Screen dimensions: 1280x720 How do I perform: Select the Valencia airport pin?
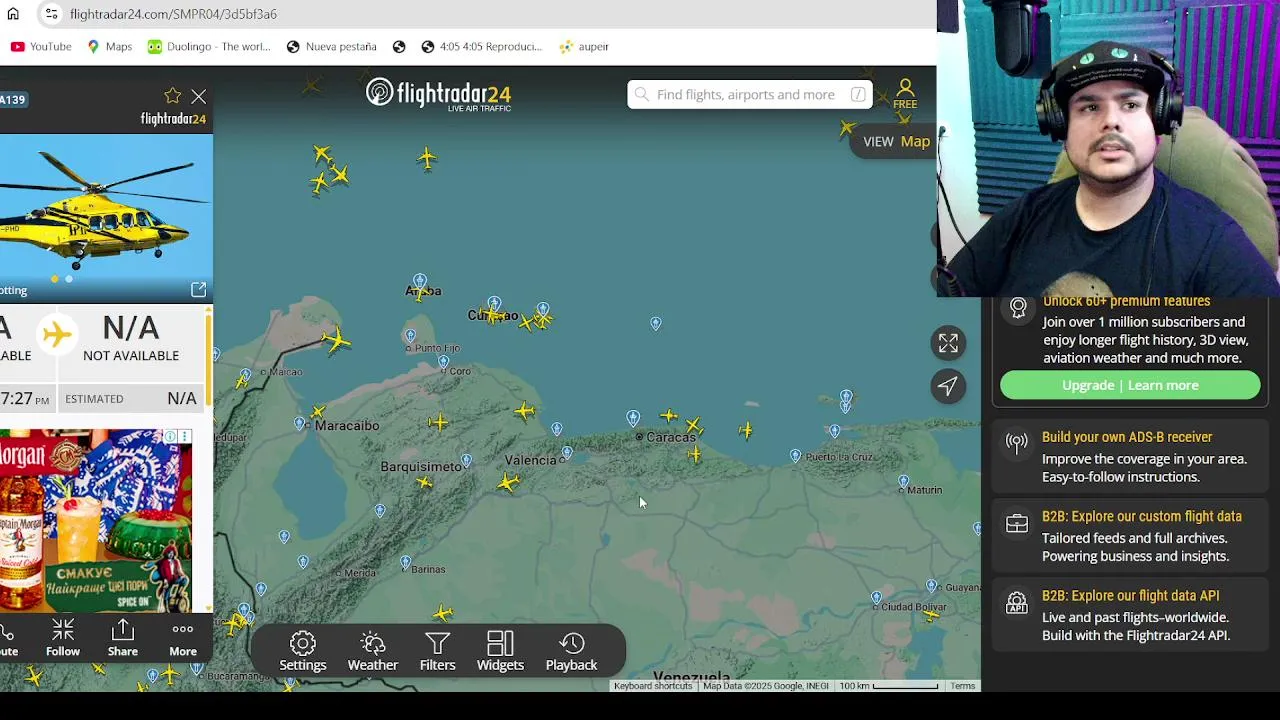[x=566, y=453]
